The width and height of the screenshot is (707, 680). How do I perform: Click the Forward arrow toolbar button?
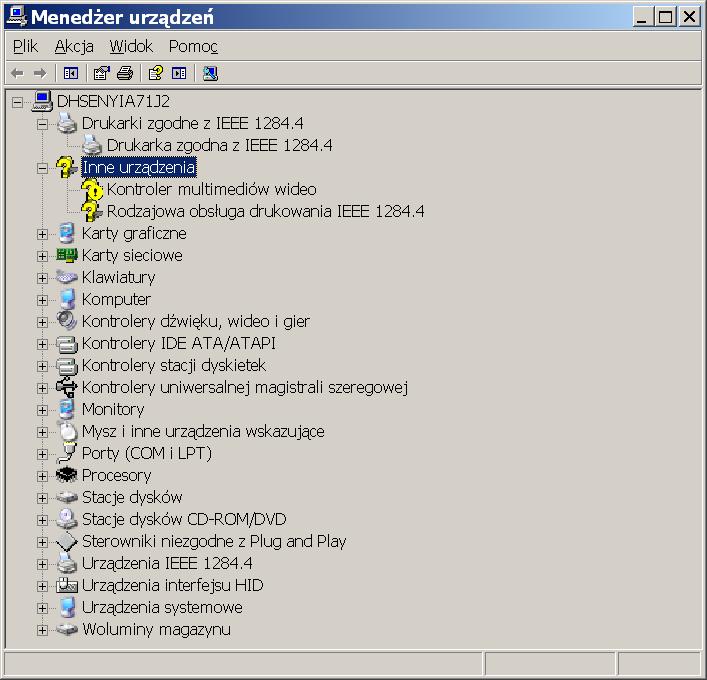point(40,73)
